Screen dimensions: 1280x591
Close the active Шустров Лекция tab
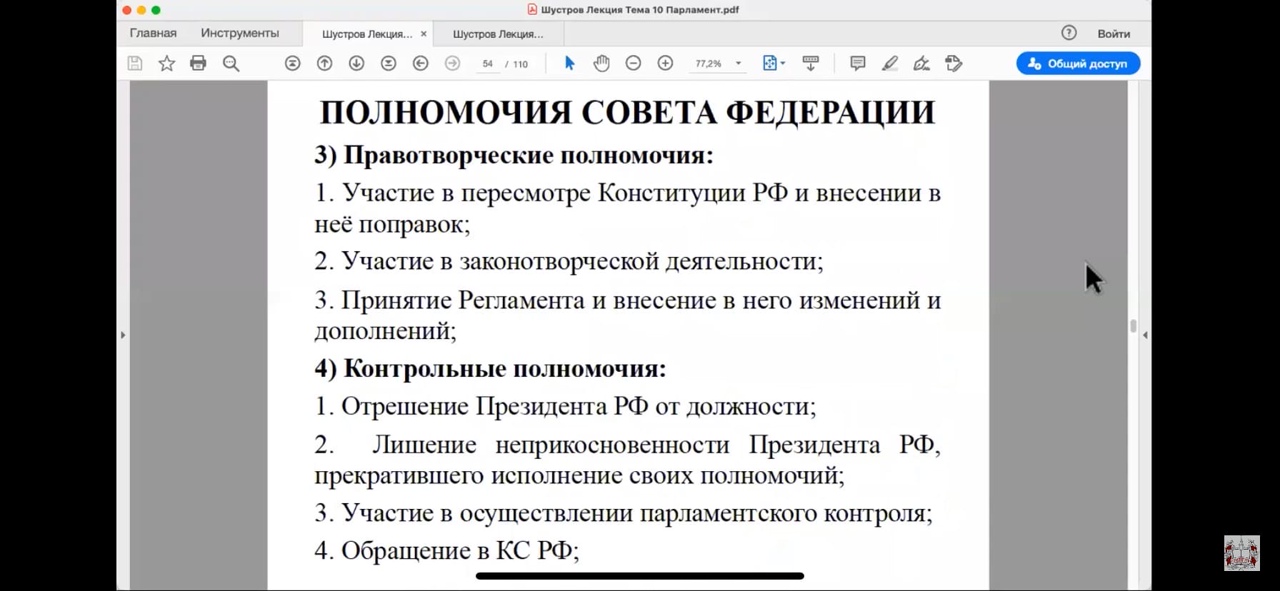click(x=424, y=34)
